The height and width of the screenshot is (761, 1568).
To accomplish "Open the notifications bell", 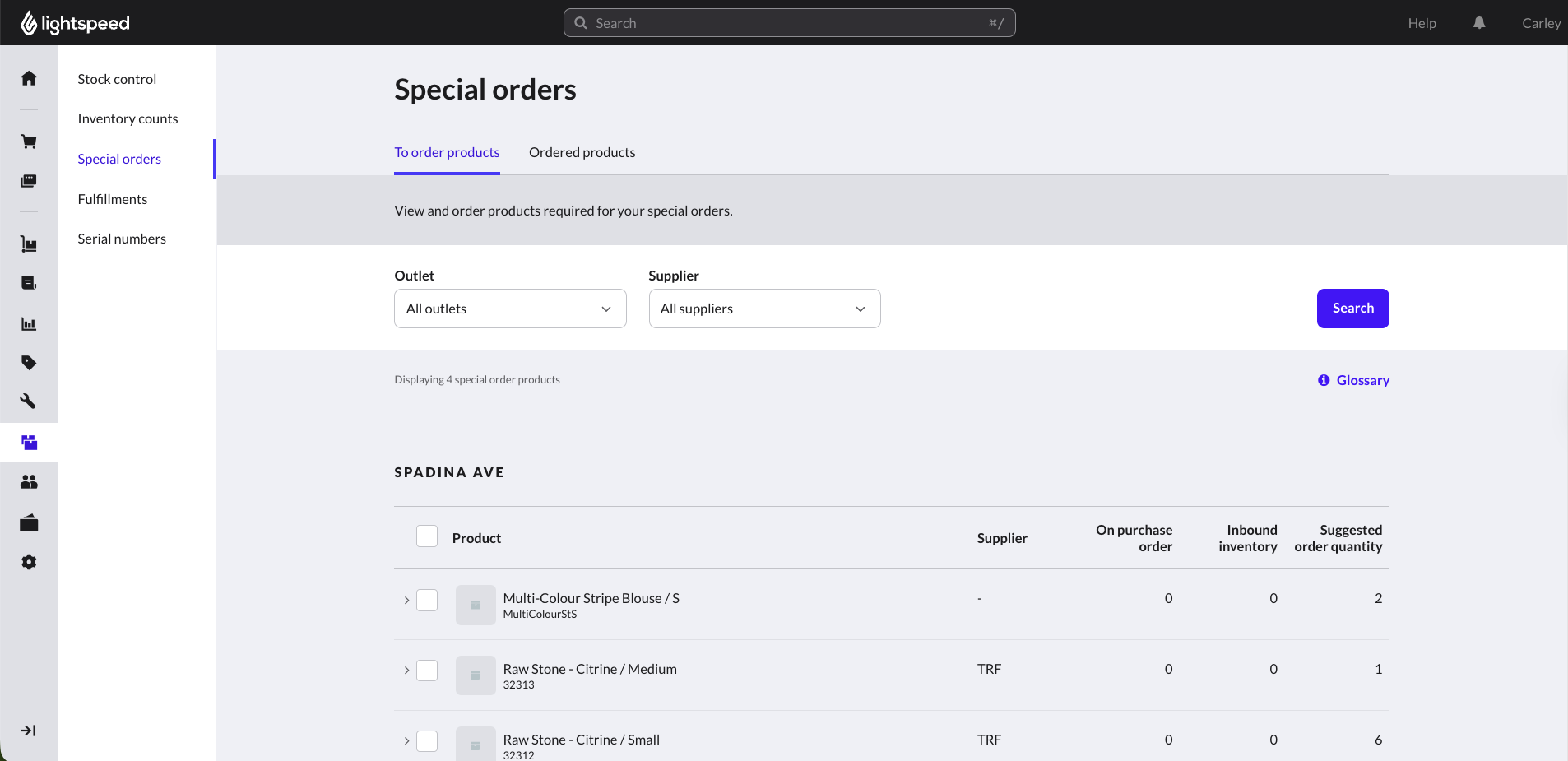I will coord(1479,23).
